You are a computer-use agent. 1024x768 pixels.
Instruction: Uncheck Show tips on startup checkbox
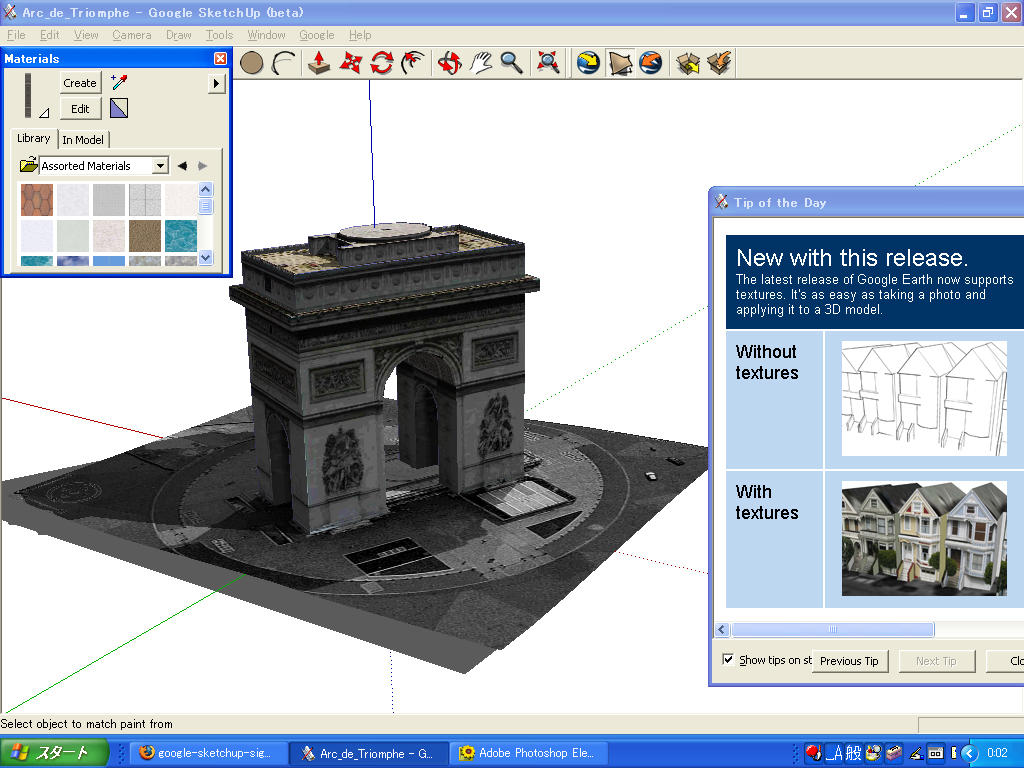[728, 659]
